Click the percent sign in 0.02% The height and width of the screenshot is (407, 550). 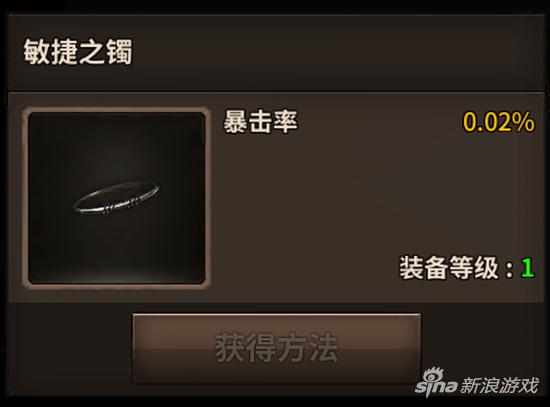[523, 122]
